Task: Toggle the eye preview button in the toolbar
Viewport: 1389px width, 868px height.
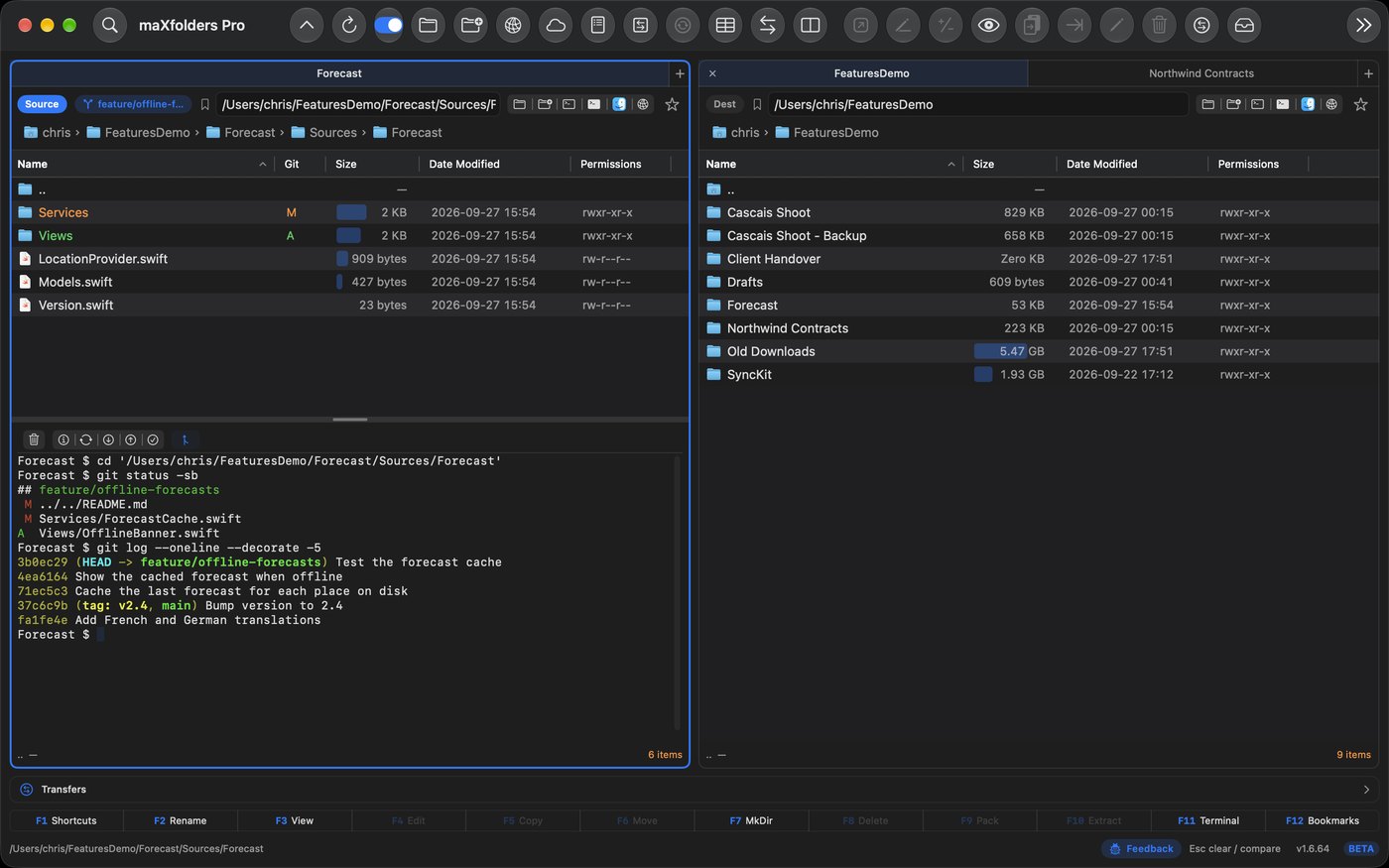Action: point(988,26)
